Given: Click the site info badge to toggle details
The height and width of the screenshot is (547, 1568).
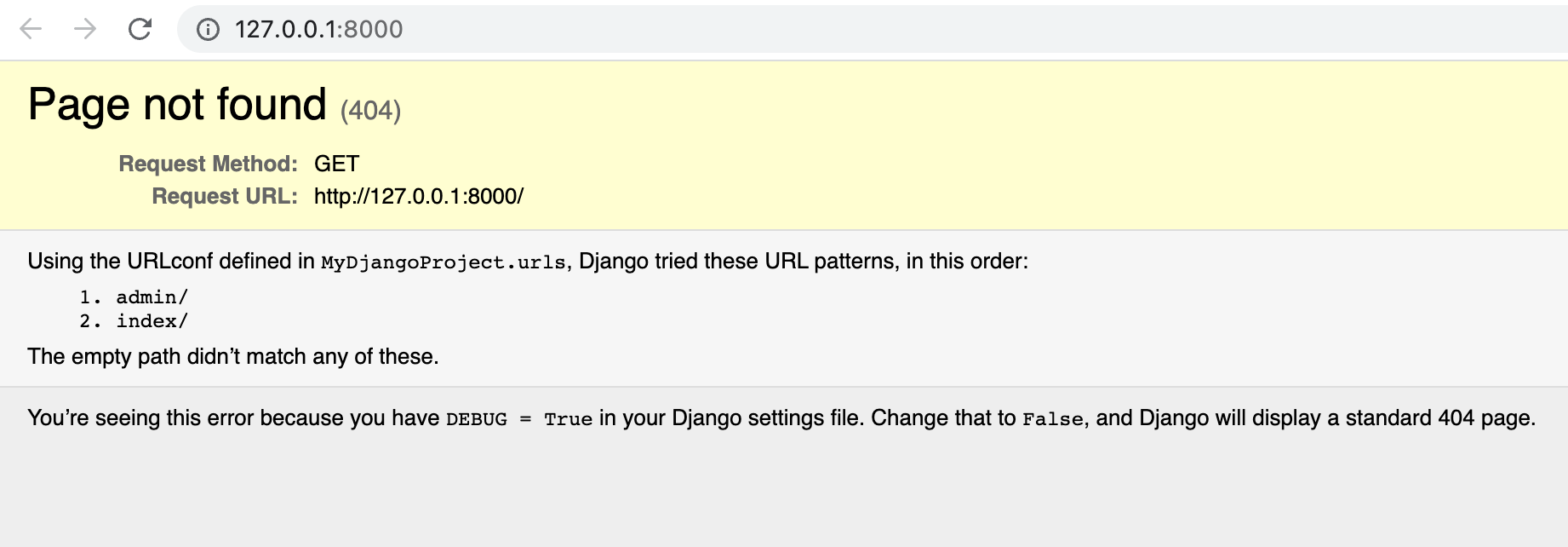Looking at the screenshot, I should click(207, 29).
